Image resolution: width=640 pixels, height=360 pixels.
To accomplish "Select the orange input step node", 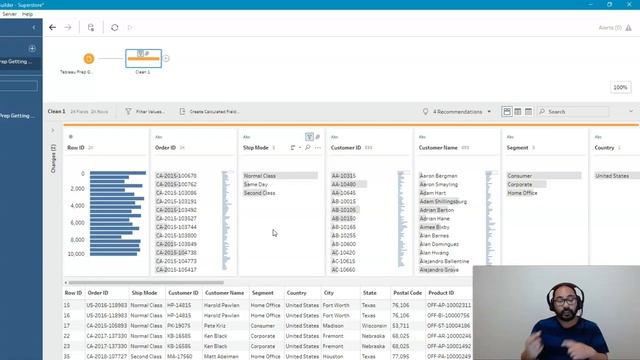I will tap(89, 59).
